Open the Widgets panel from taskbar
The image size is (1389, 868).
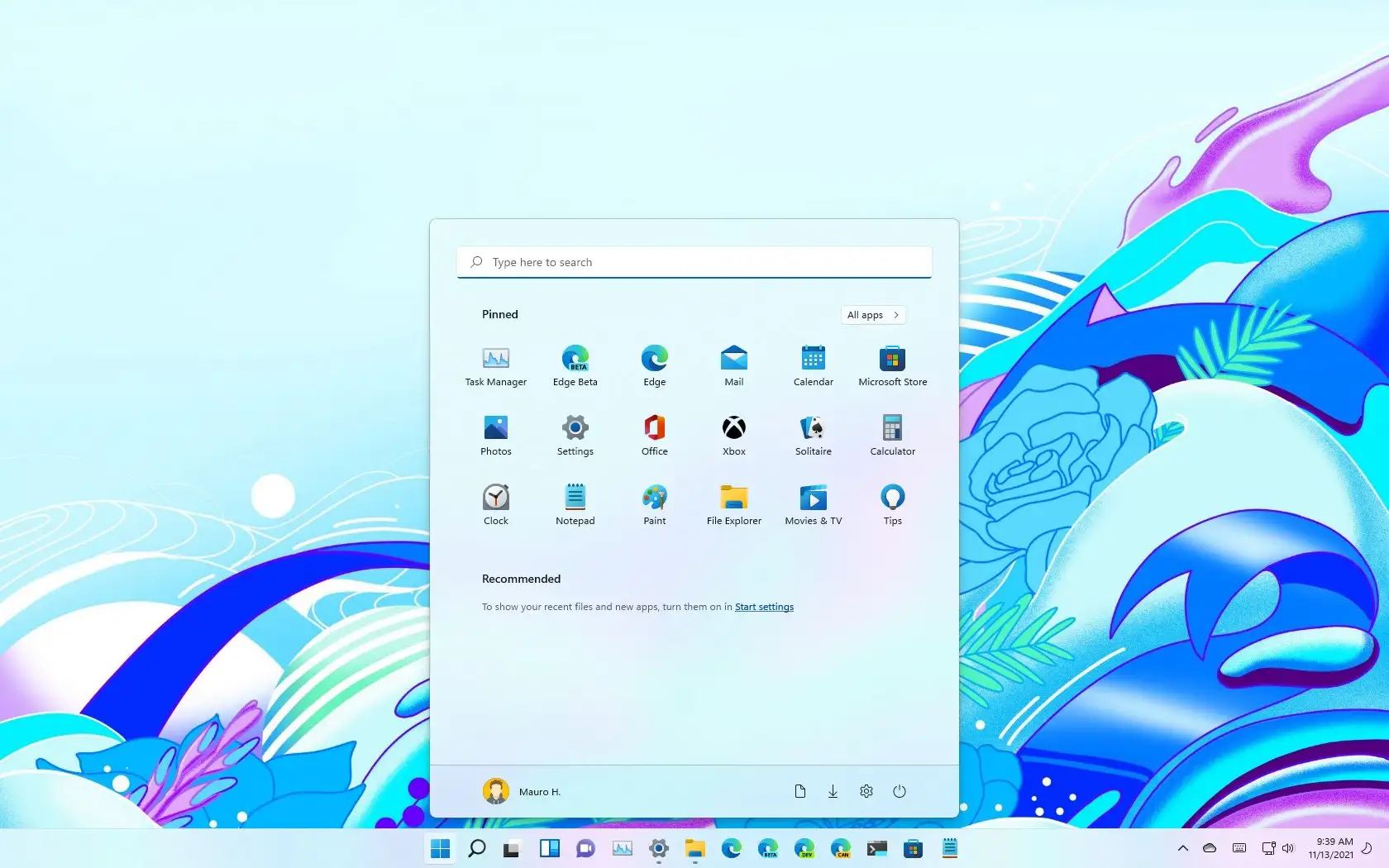[549, 848]
